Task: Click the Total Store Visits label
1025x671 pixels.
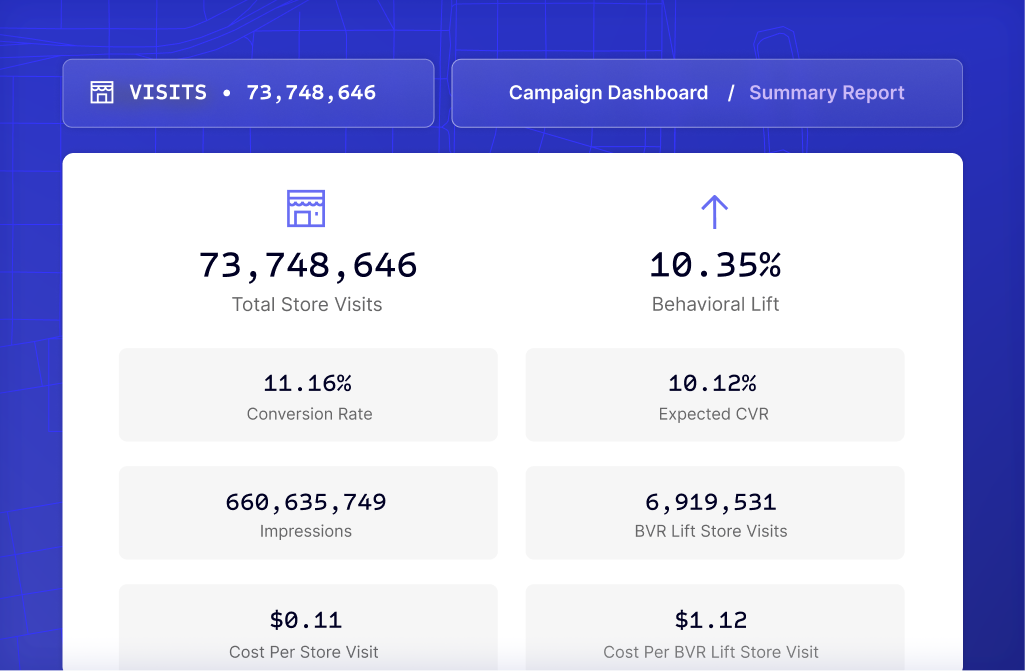Action: tap(307, 304)
